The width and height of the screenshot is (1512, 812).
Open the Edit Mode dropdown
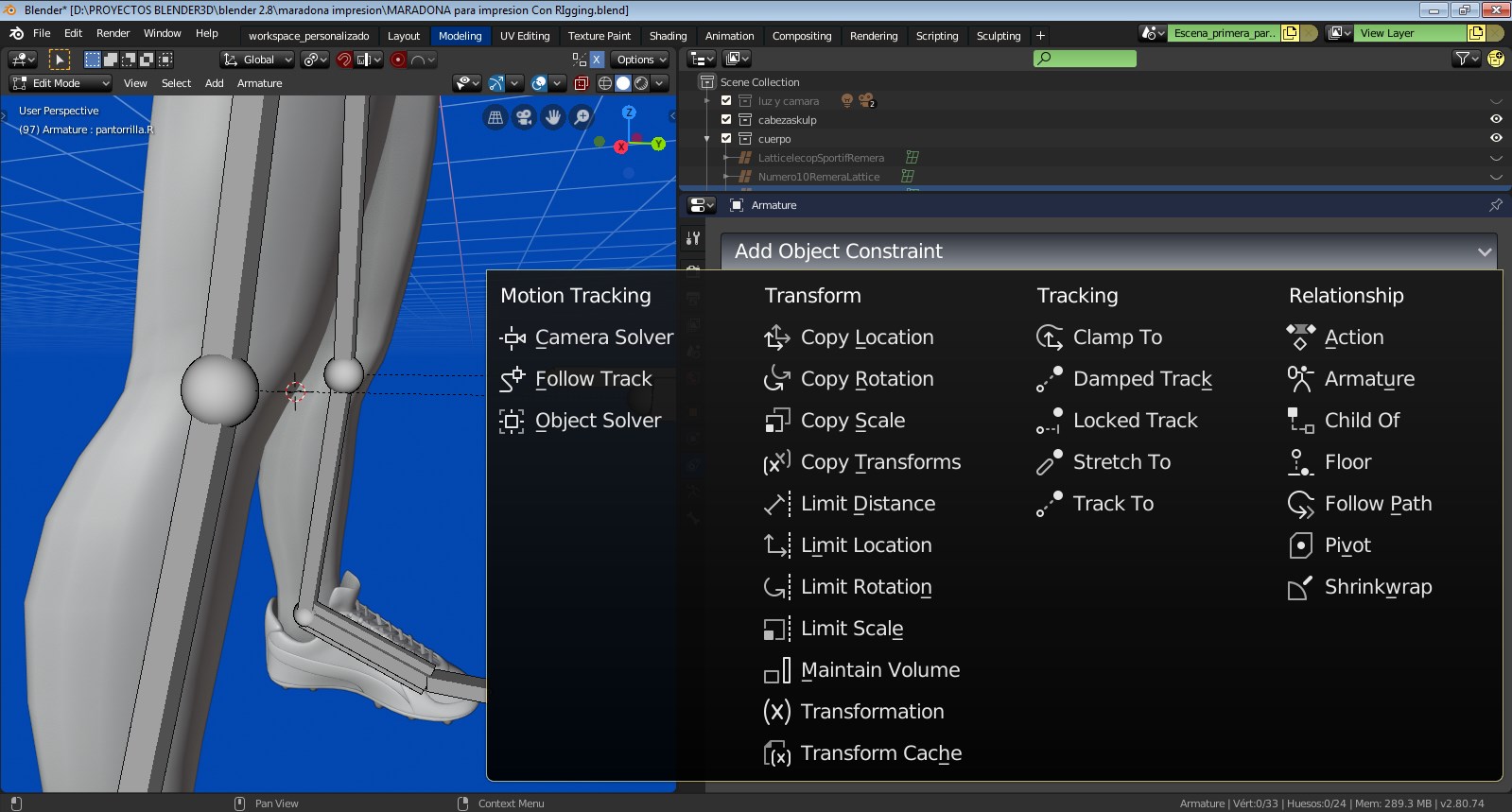tap(61, 83)
